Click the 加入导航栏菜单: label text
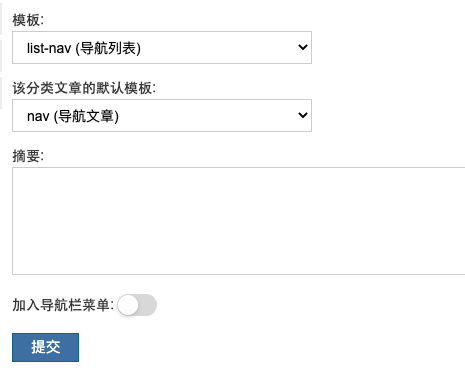This screenshot has height=380, width=465. 63,305
